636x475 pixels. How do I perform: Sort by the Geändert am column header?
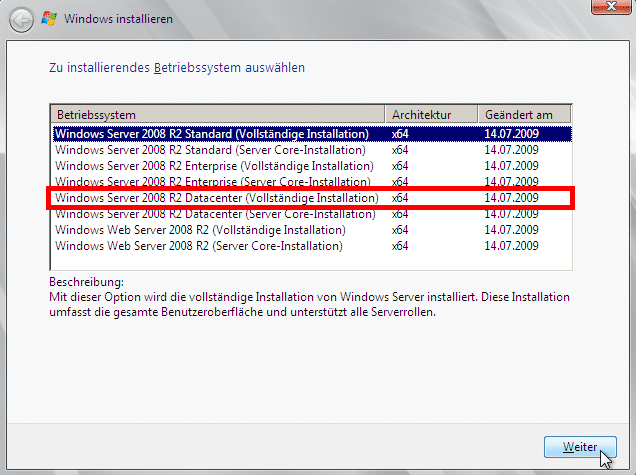click(x=524, y=115)
